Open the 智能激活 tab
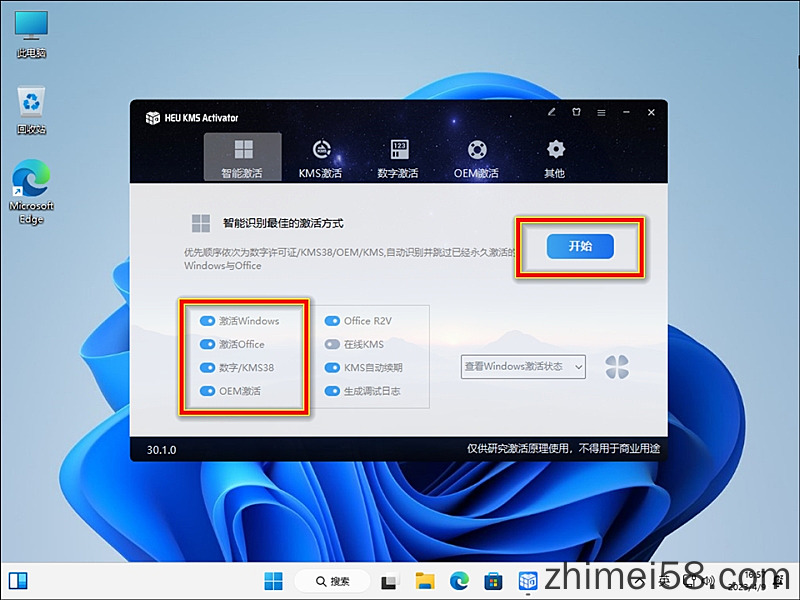 point(243,157)
